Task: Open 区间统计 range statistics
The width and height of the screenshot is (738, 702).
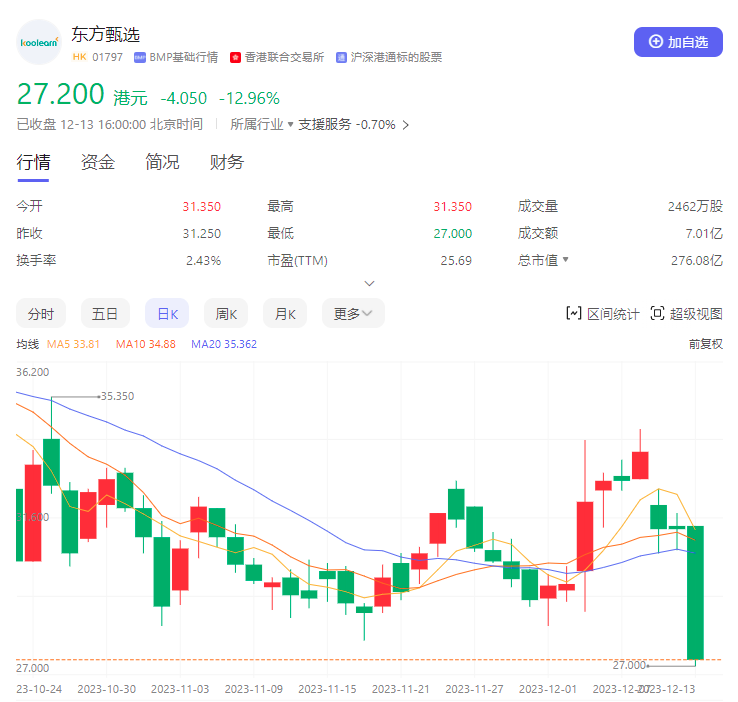Action: pyautogui.click(x=602, y=314)
